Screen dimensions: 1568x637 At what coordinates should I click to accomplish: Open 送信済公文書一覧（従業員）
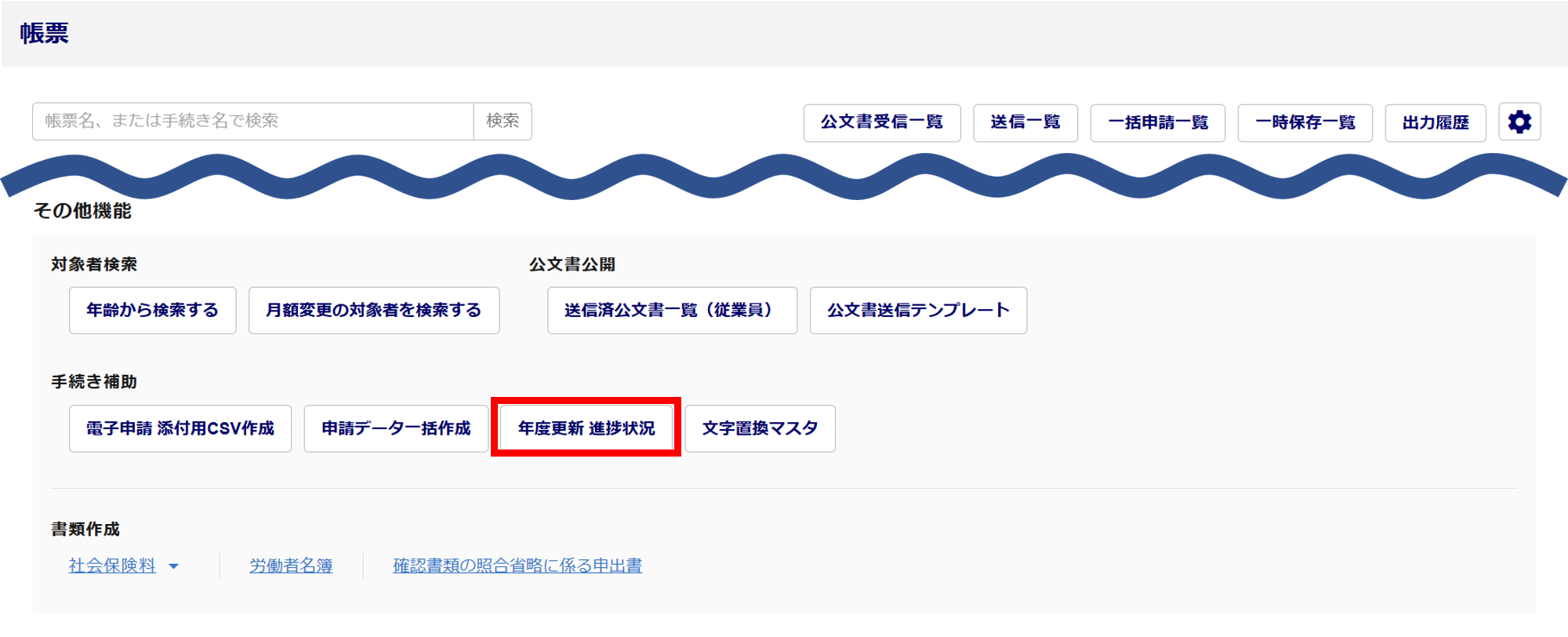672,311
